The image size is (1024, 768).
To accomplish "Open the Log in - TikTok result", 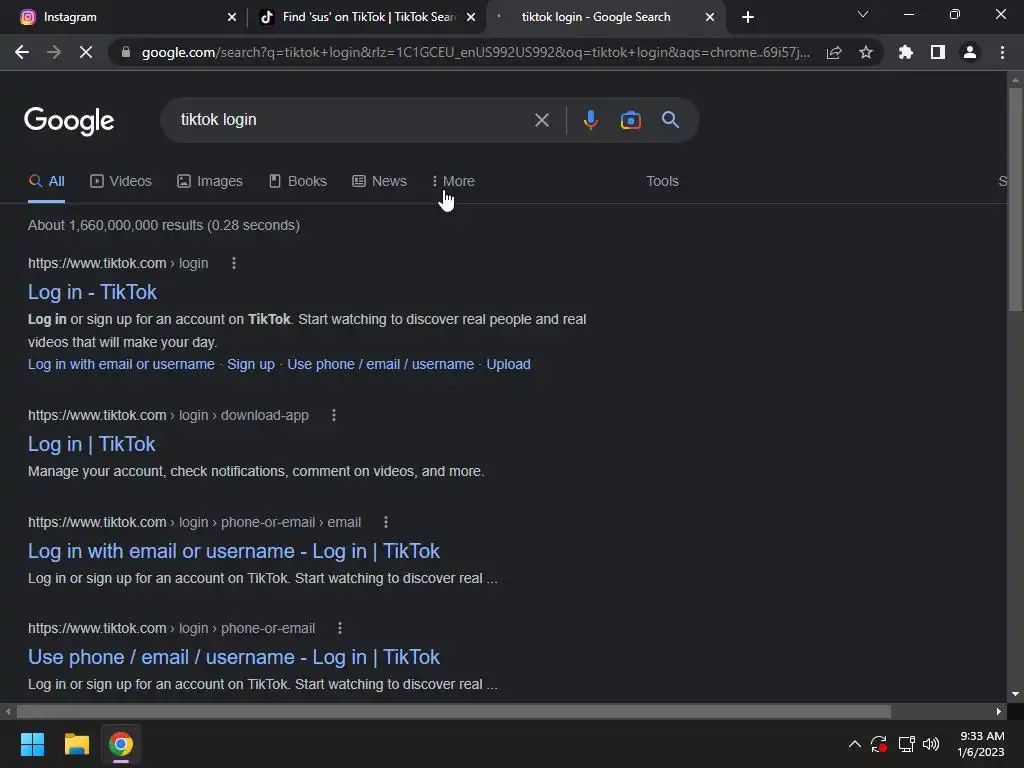I will [x=92, y=292].
